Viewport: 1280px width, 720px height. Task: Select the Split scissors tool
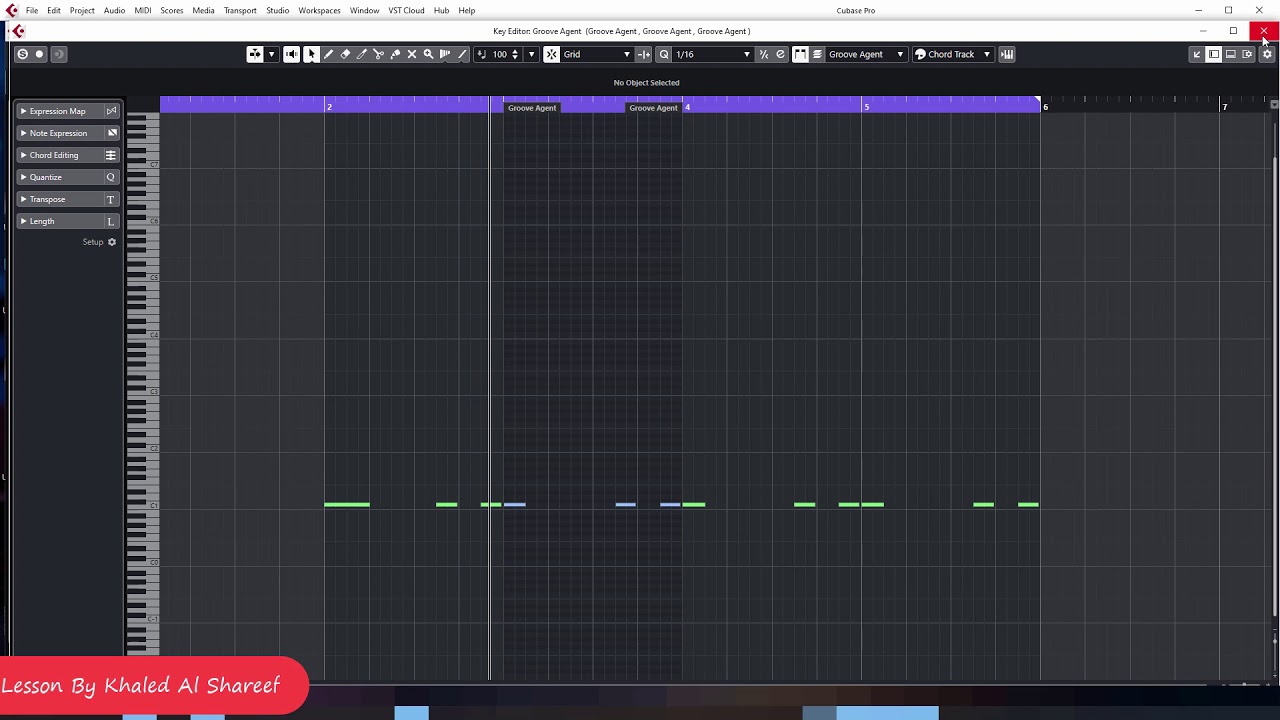[378, 54]
